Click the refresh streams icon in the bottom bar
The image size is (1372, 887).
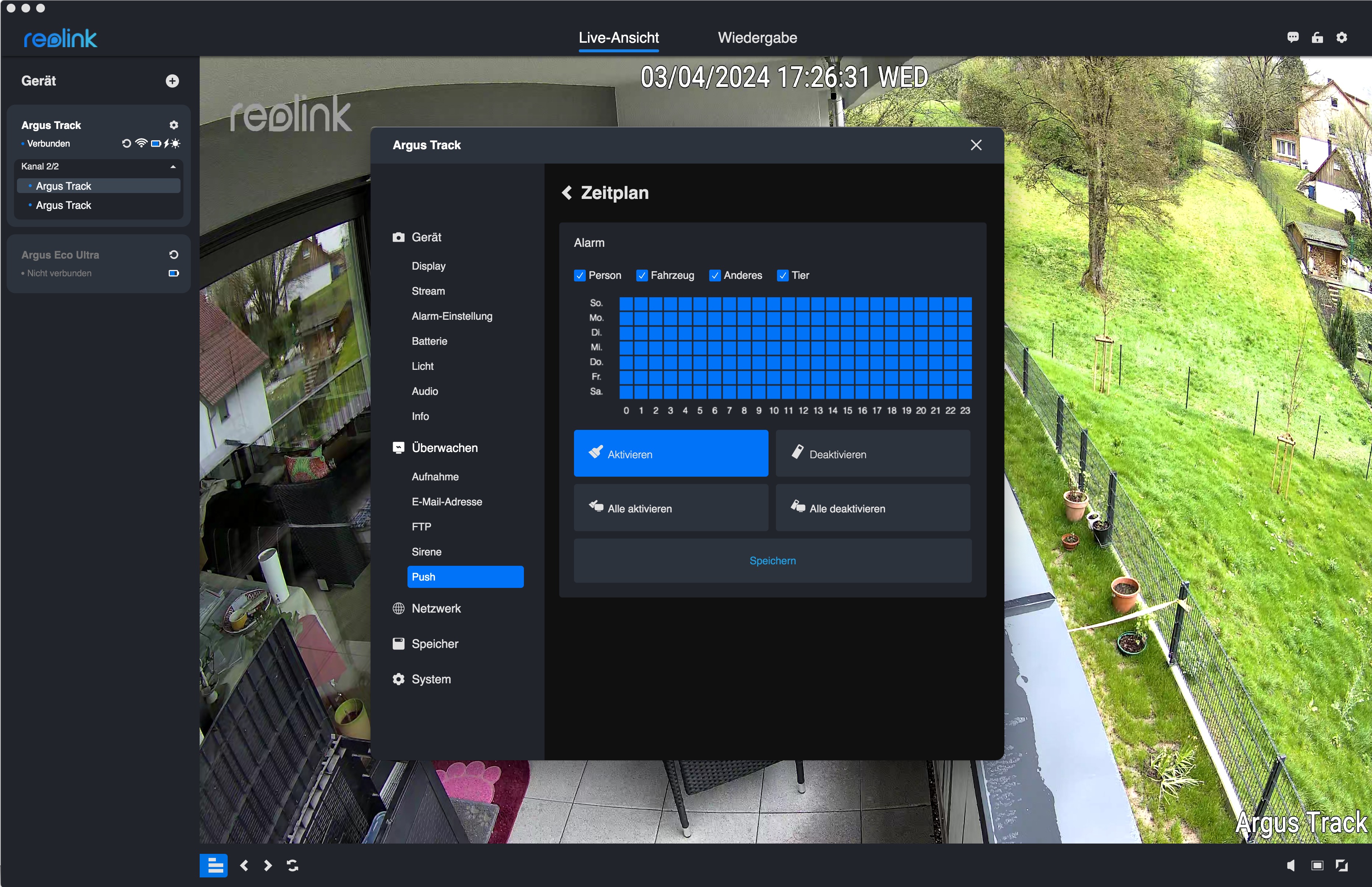[293, 865]
